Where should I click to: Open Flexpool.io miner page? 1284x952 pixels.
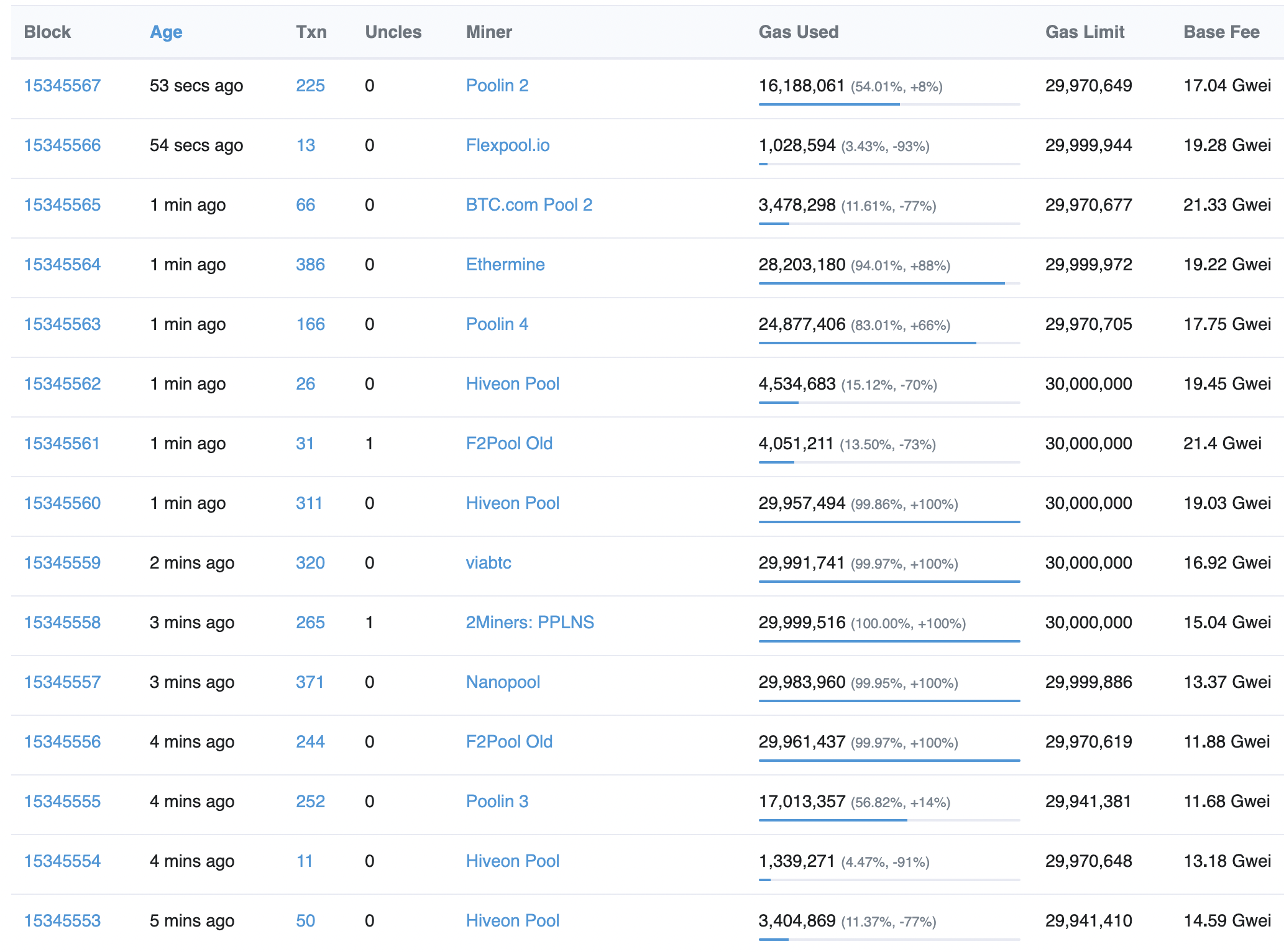[507, 145]
